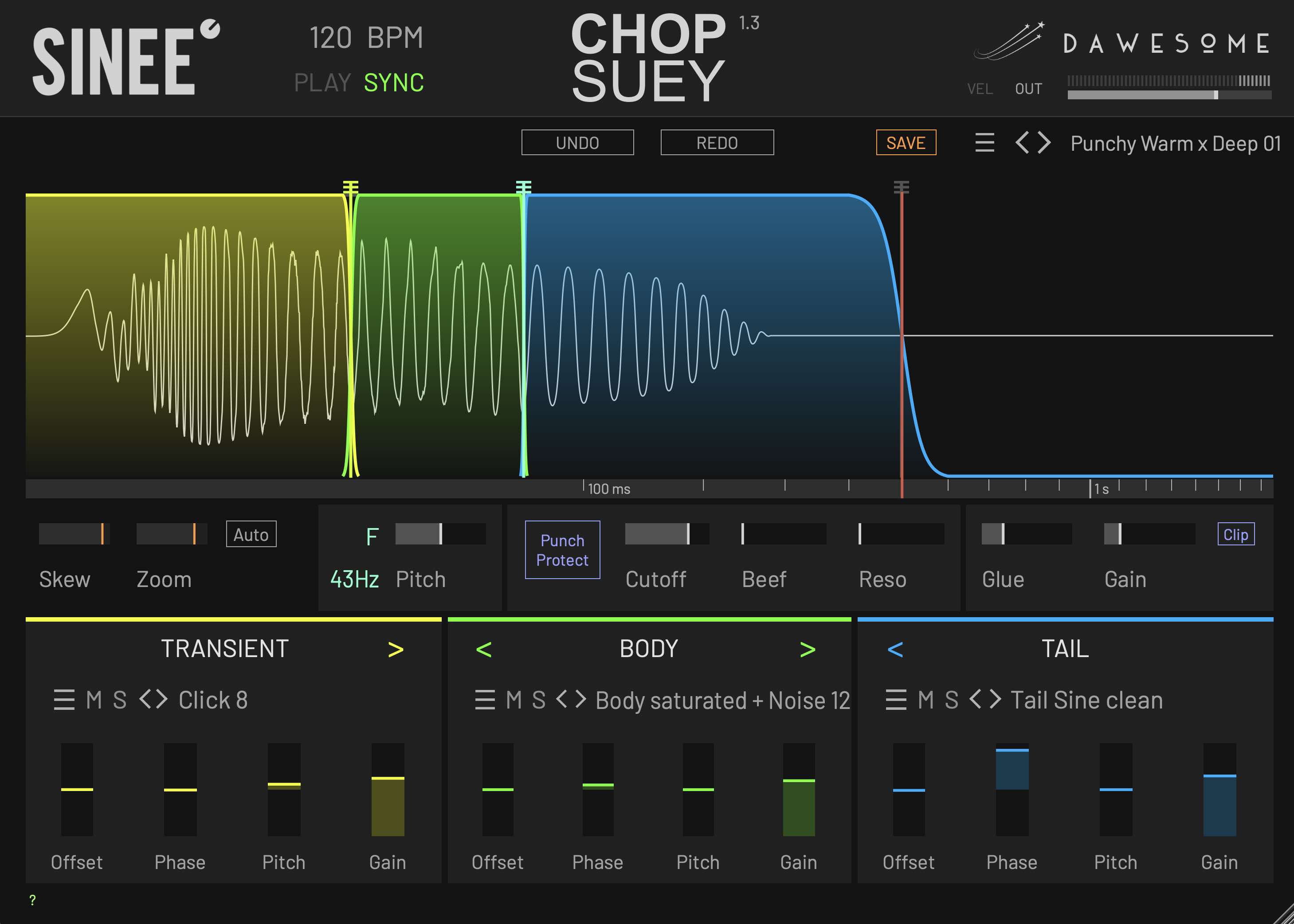Click the right green arrow beside BODY
The image size is (1294, 924).
(x=808, y=649)
